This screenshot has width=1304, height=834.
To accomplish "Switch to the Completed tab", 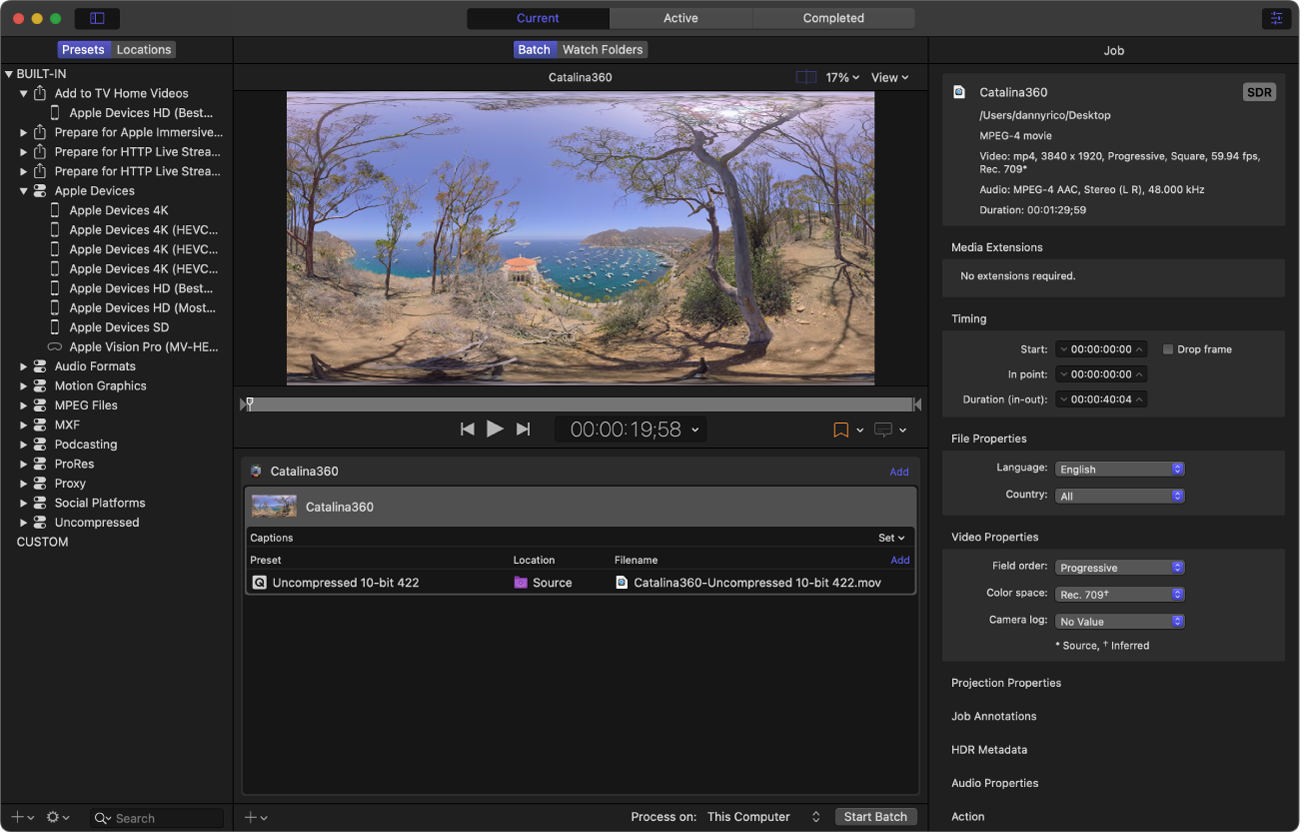I will click(833, 18).
